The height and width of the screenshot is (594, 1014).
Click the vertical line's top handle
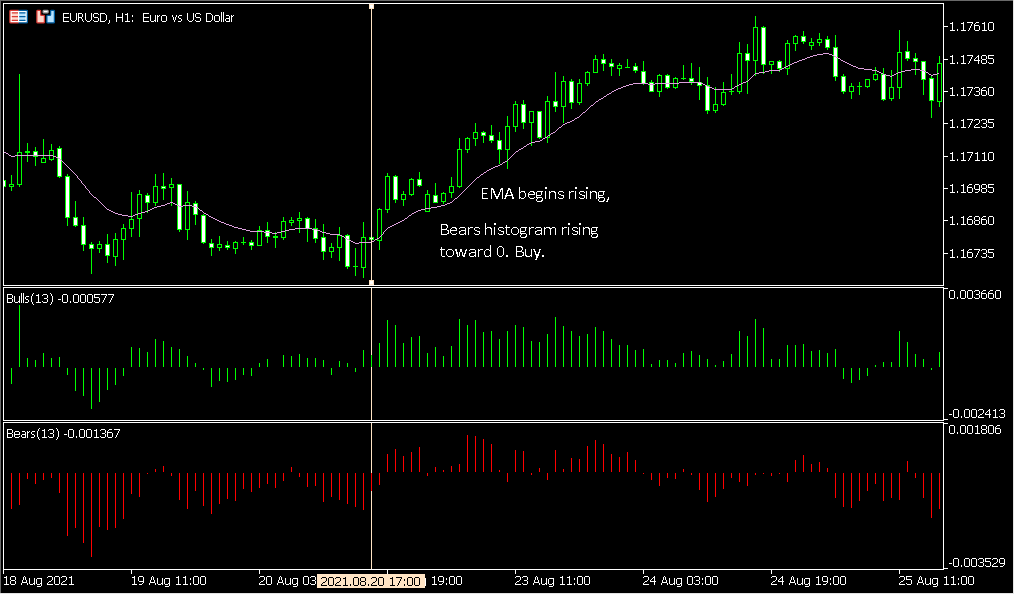[x=371, y=6]
